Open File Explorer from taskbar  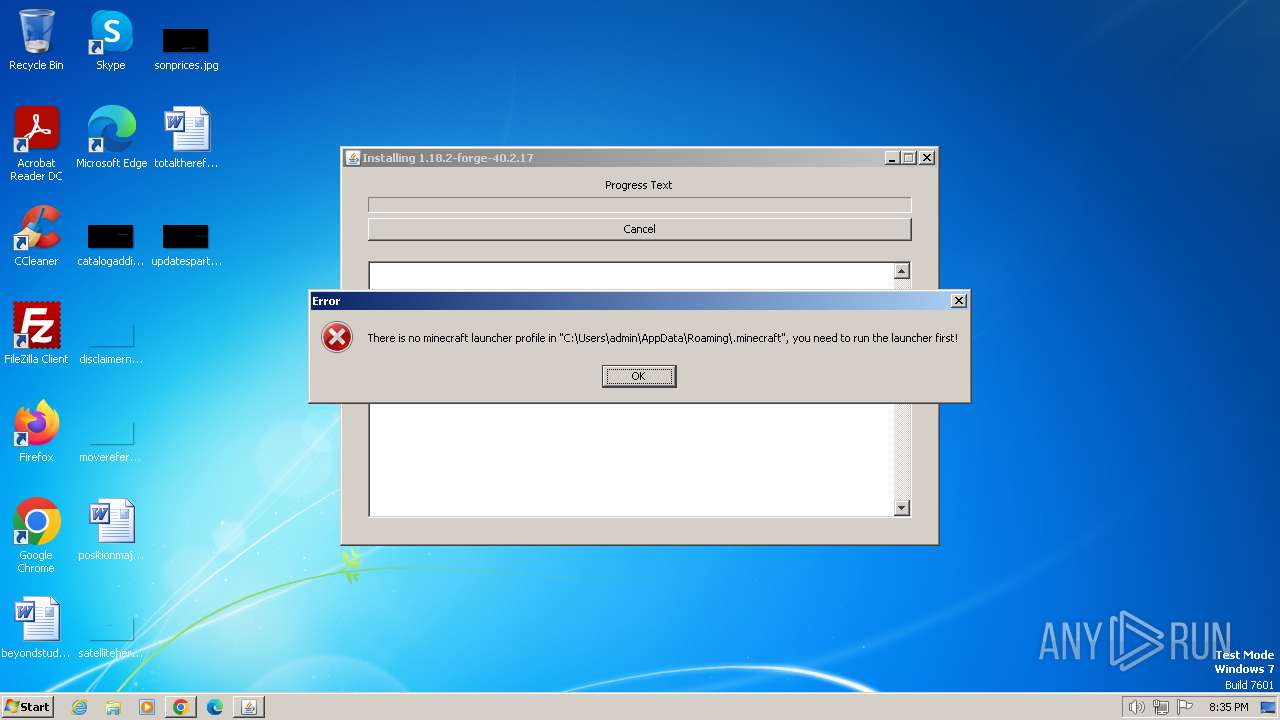click(113, 707)
